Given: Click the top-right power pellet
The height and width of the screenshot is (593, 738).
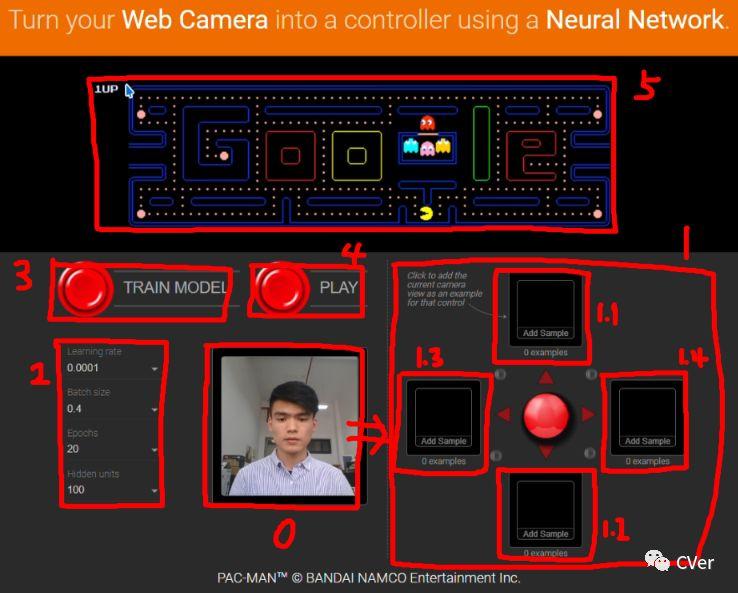Looking at the screenshot, I should [597, 114].
